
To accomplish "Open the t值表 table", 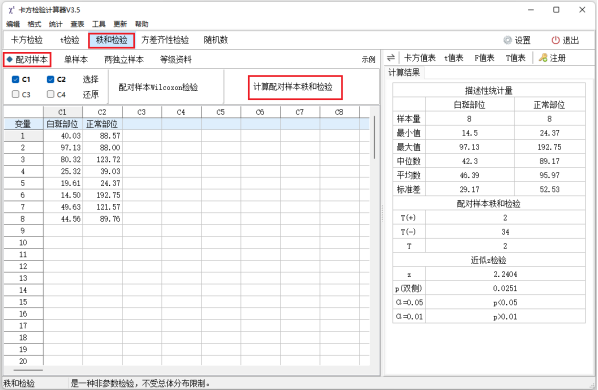I will (454, 58).
